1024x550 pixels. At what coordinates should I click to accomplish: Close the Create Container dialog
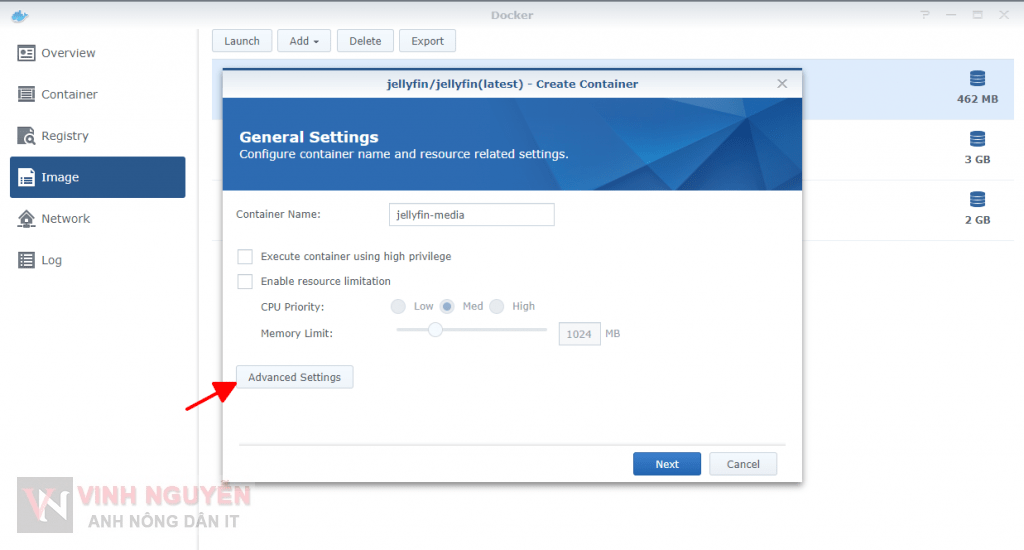782,84
